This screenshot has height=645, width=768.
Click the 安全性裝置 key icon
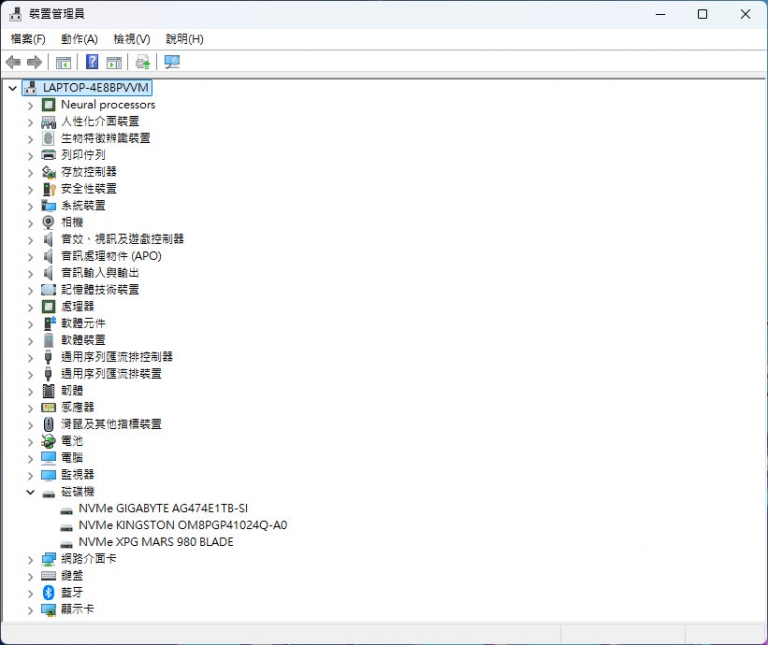click(x=49, y=189)
